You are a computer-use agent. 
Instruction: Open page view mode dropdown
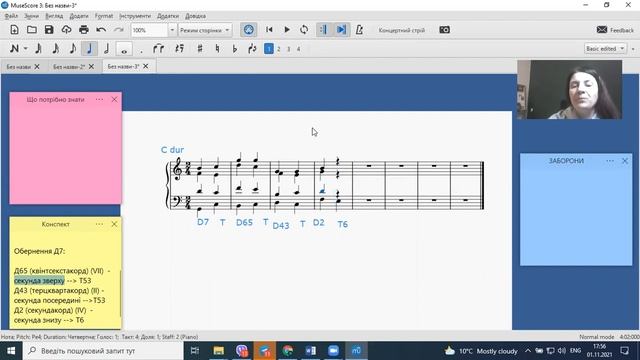[205, 30]
